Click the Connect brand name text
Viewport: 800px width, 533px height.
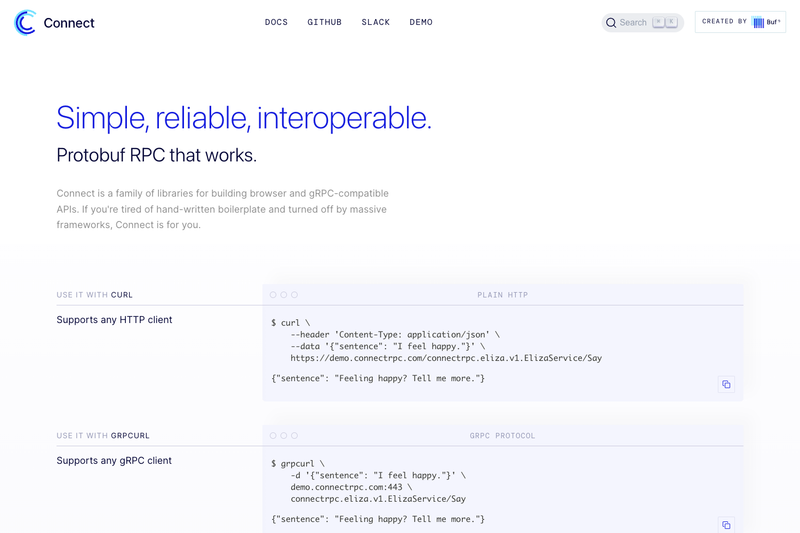[69, 23]
